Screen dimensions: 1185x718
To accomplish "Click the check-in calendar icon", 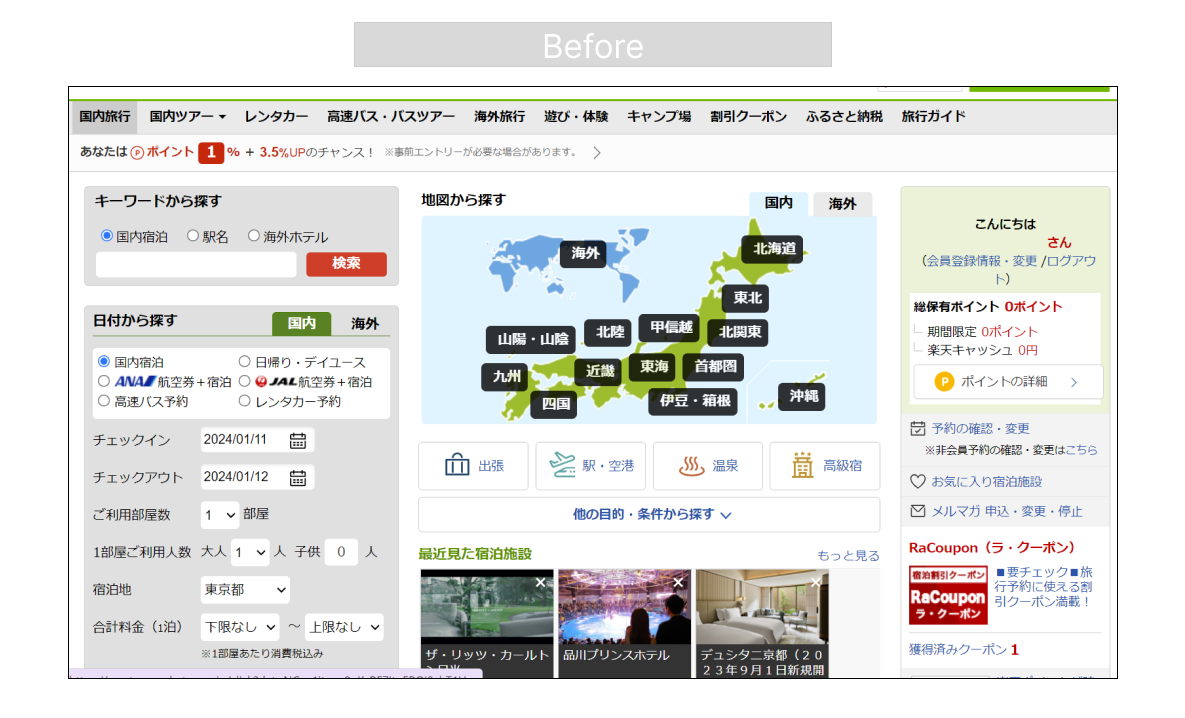I will point(298,440).
